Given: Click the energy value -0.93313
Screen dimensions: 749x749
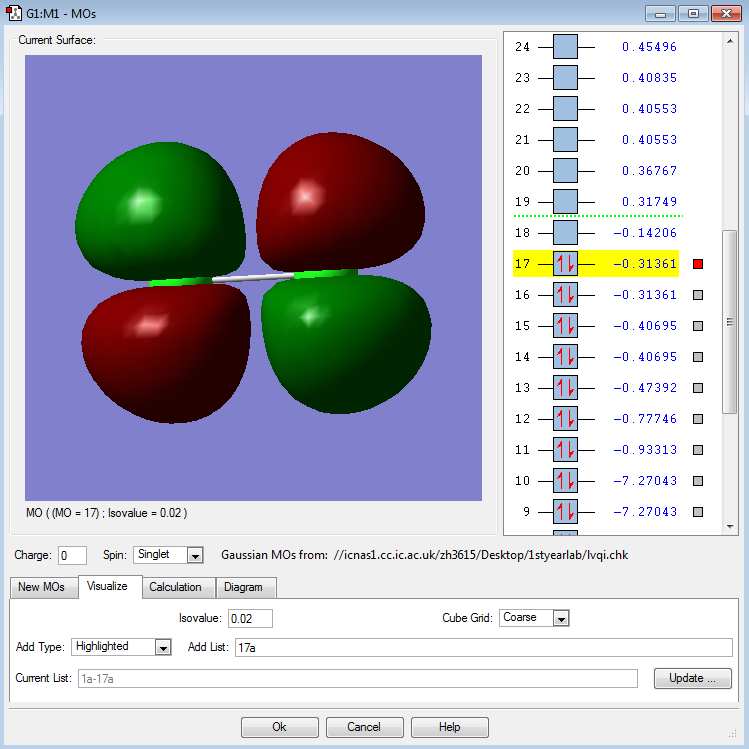Looking at the screenshot, I should (x=645, y=450).
